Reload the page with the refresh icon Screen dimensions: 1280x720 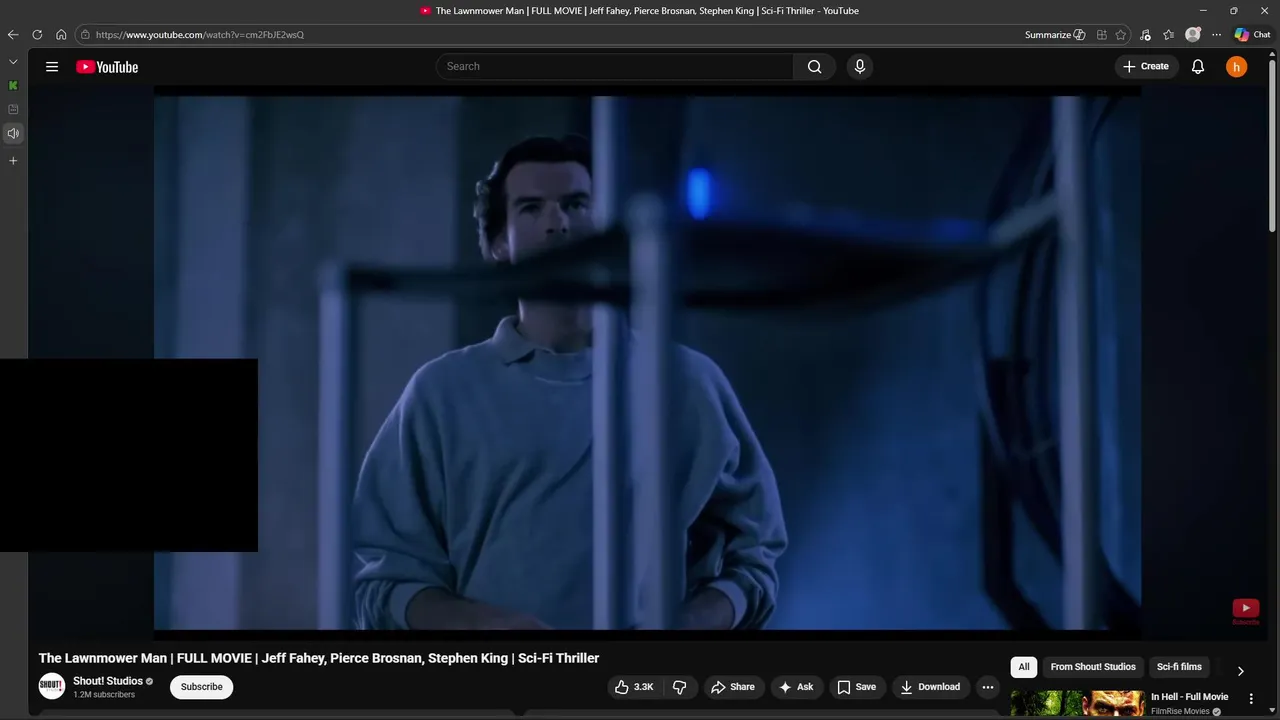click(37, 34)
